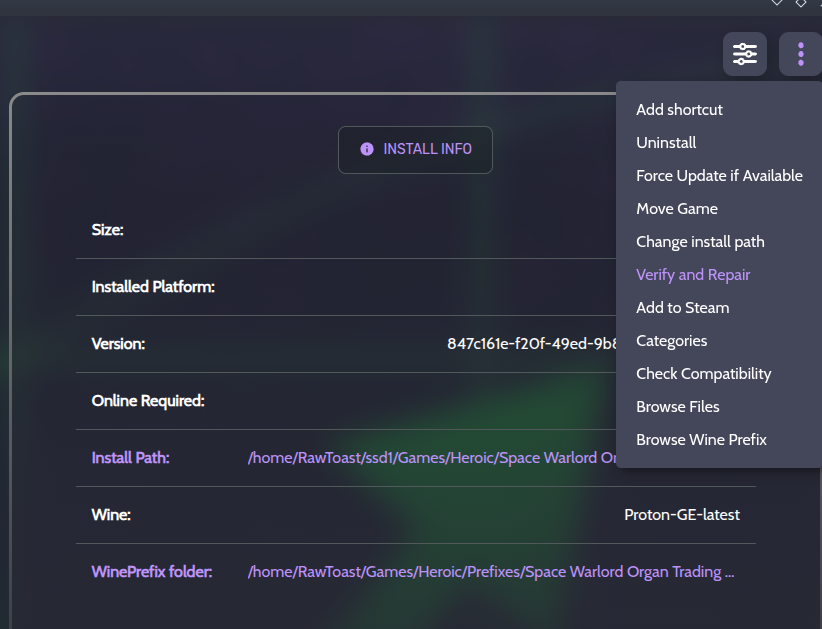This screenshot has height=629, width=822.
Task: Choose Change install path
Action: (700, 242)
